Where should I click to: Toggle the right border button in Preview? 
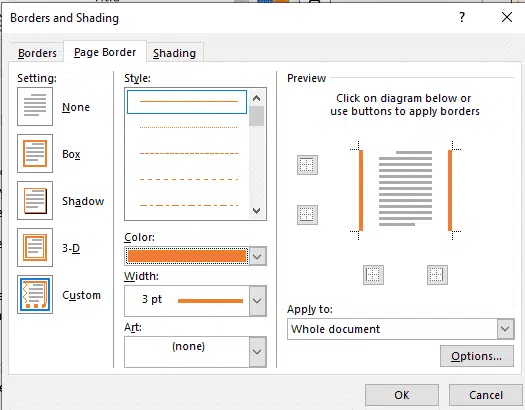pyautogui.click(x=437, y=275)
